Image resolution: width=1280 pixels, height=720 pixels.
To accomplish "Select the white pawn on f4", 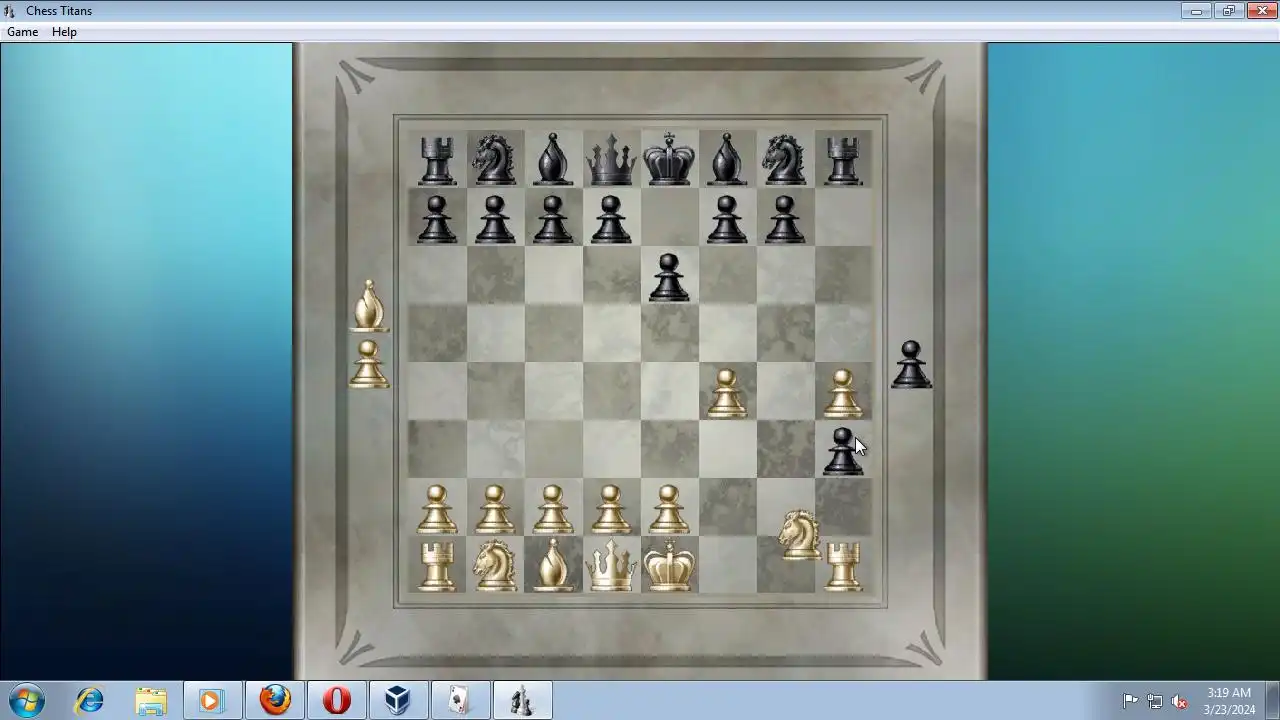I will point(727,393).
